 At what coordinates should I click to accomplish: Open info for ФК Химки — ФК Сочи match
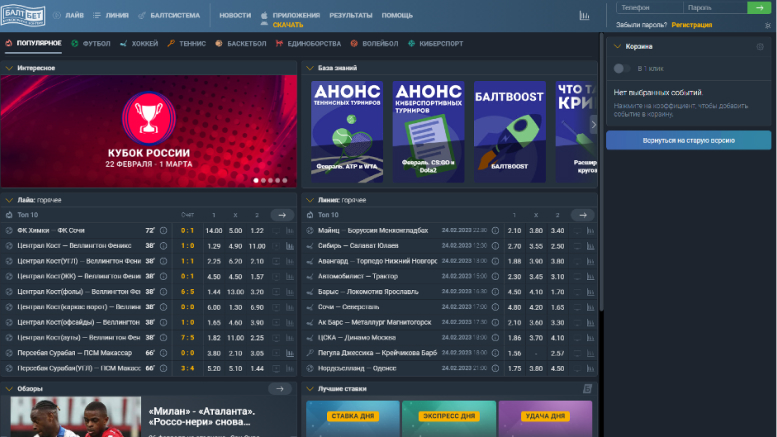(x=163, y=230)
